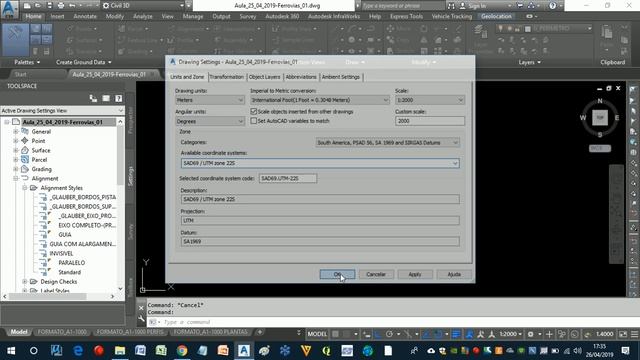
Task: Click the AutoCAD application menu logo
Action: click(9, 9)
